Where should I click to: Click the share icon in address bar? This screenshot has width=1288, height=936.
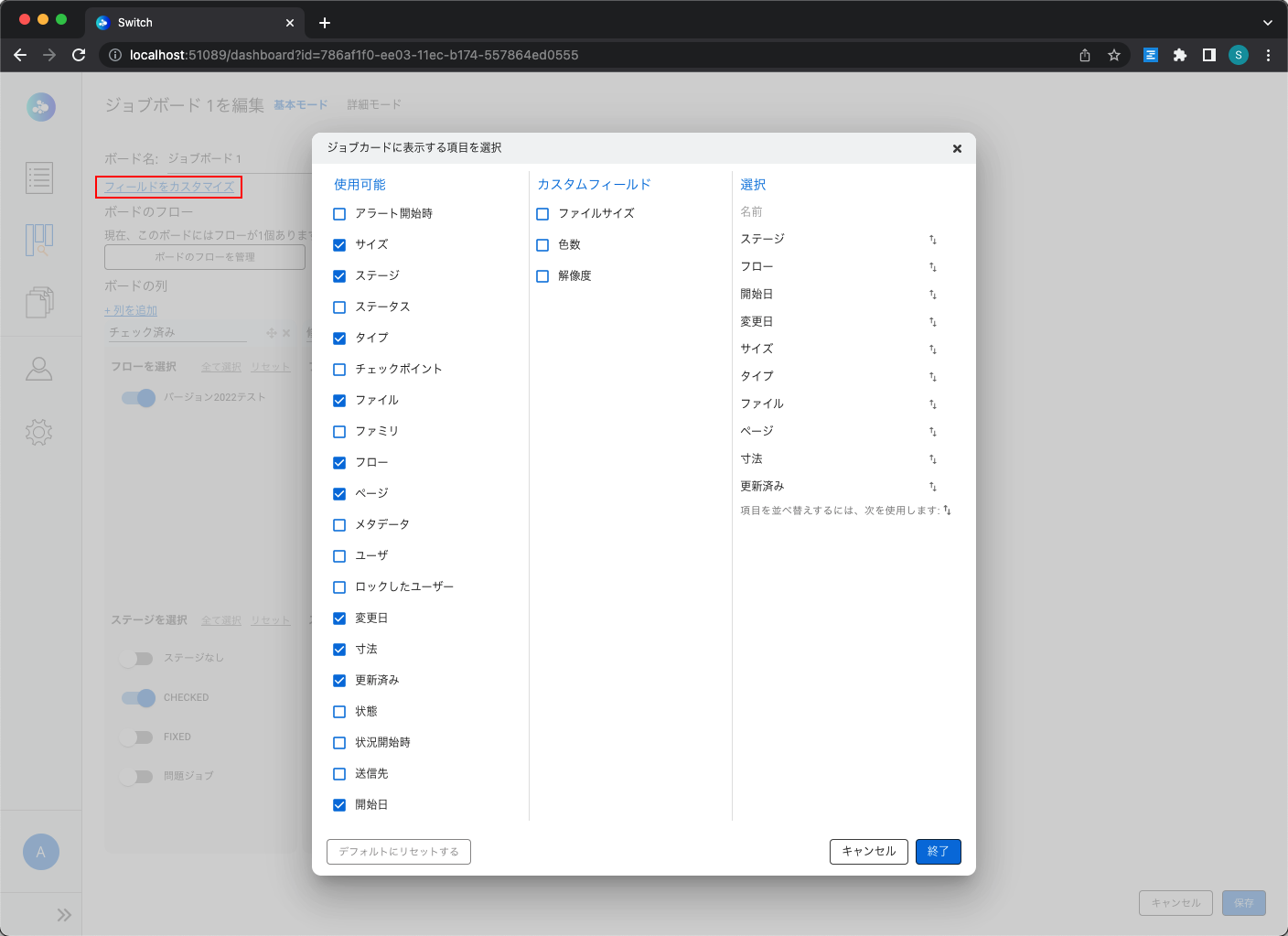pos(1085,55)
